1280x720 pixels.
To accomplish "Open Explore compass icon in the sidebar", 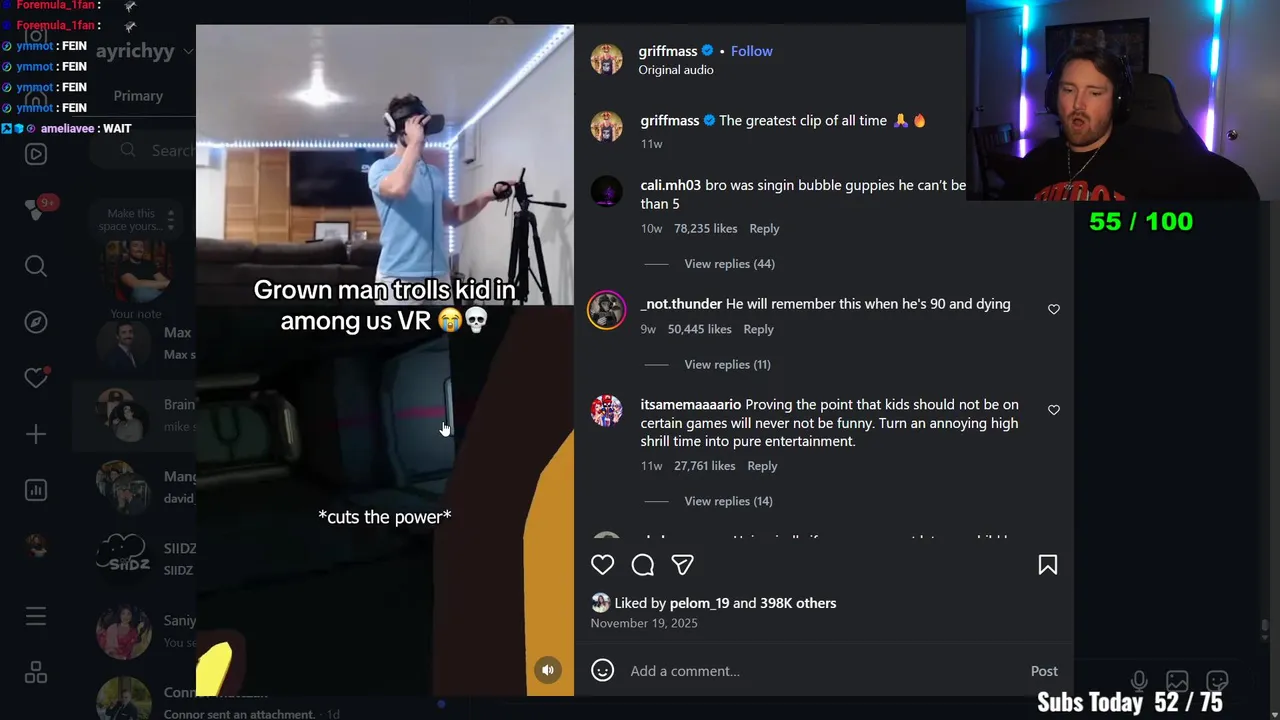I will tap(36, 322).
